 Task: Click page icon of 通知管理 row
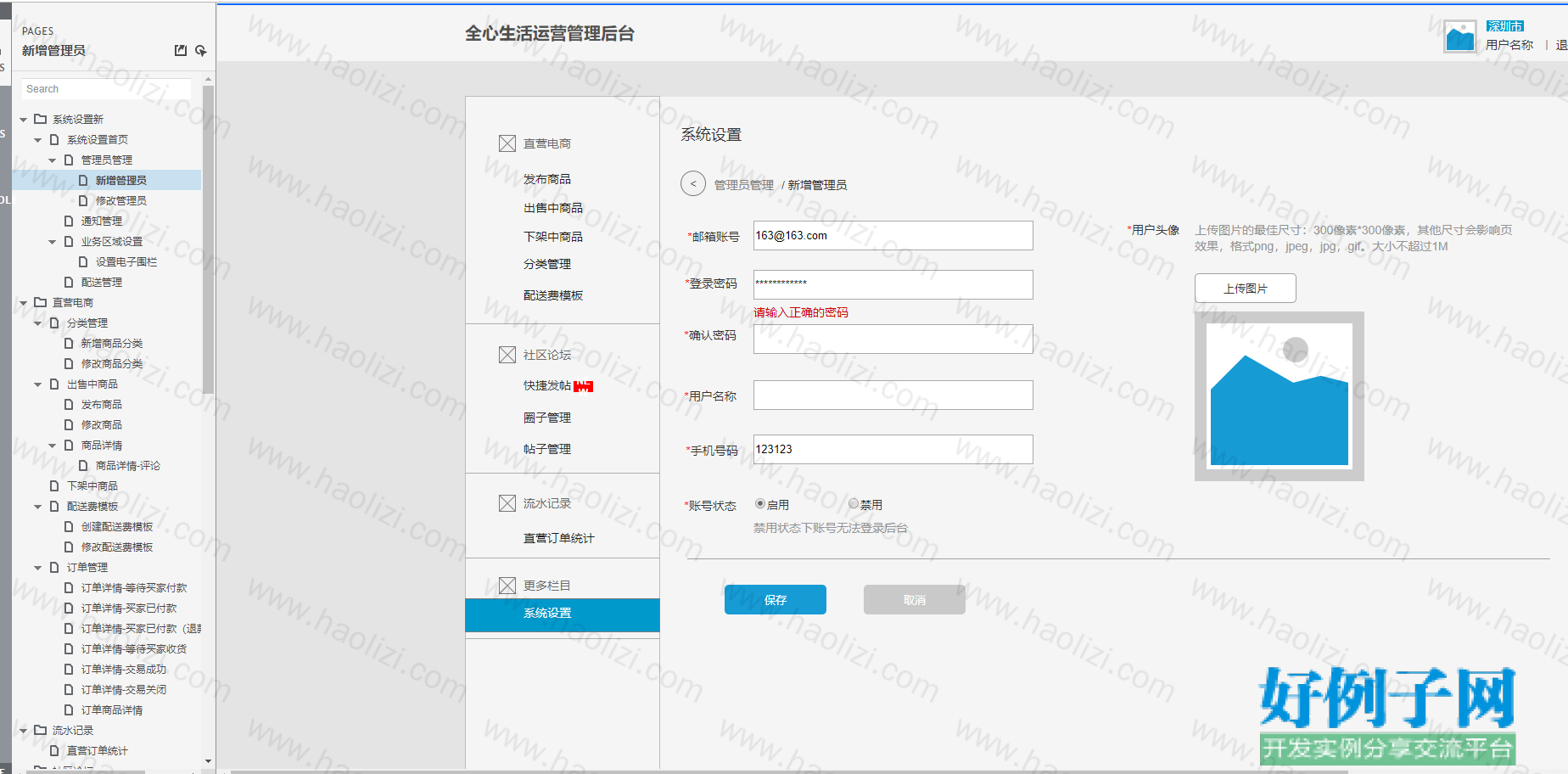coord(69,221)
